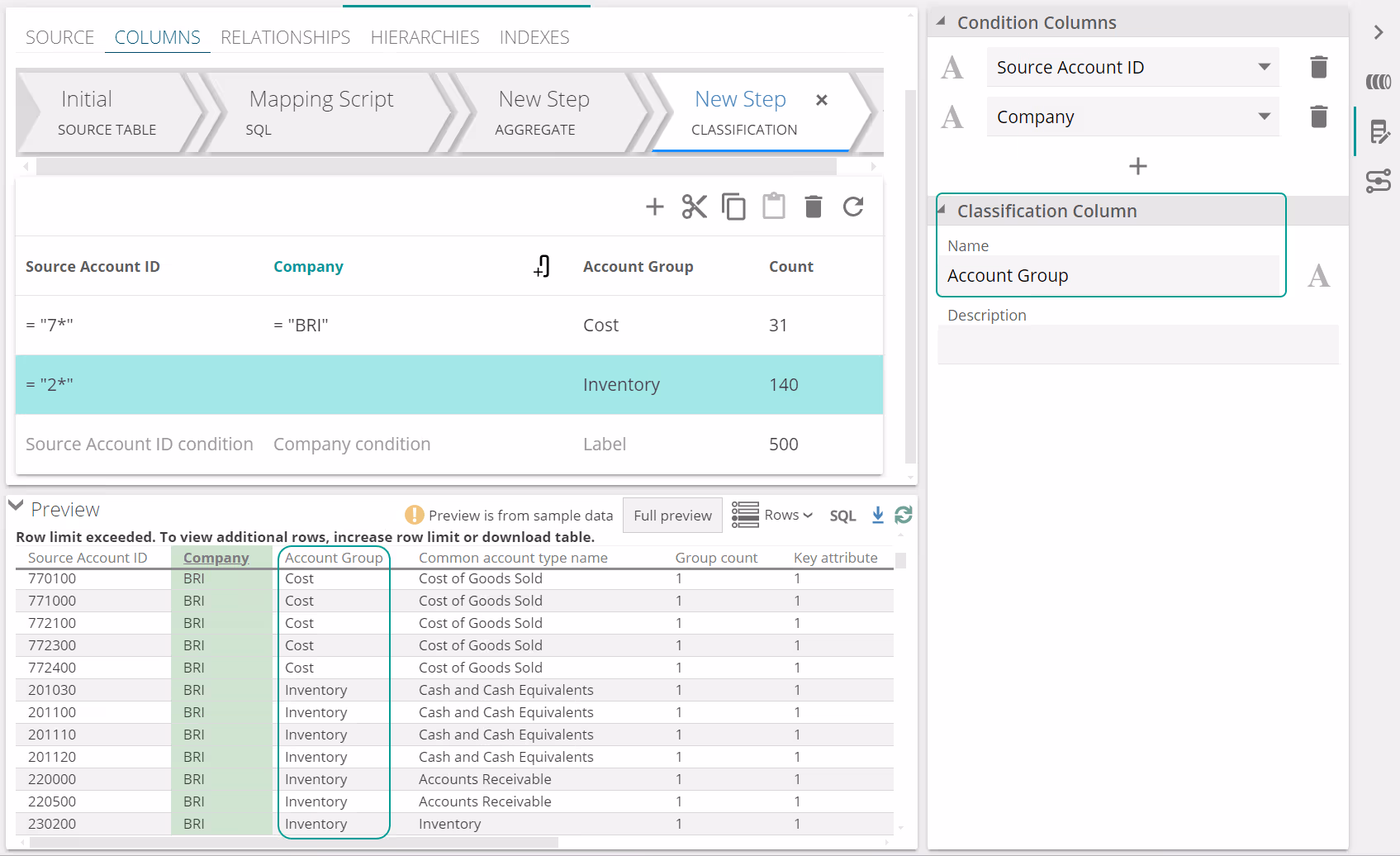This screenshot has height=856, width=1400.
Task: Collapse the Preview section
Action: pyautogui.click(x=16, y=506)
